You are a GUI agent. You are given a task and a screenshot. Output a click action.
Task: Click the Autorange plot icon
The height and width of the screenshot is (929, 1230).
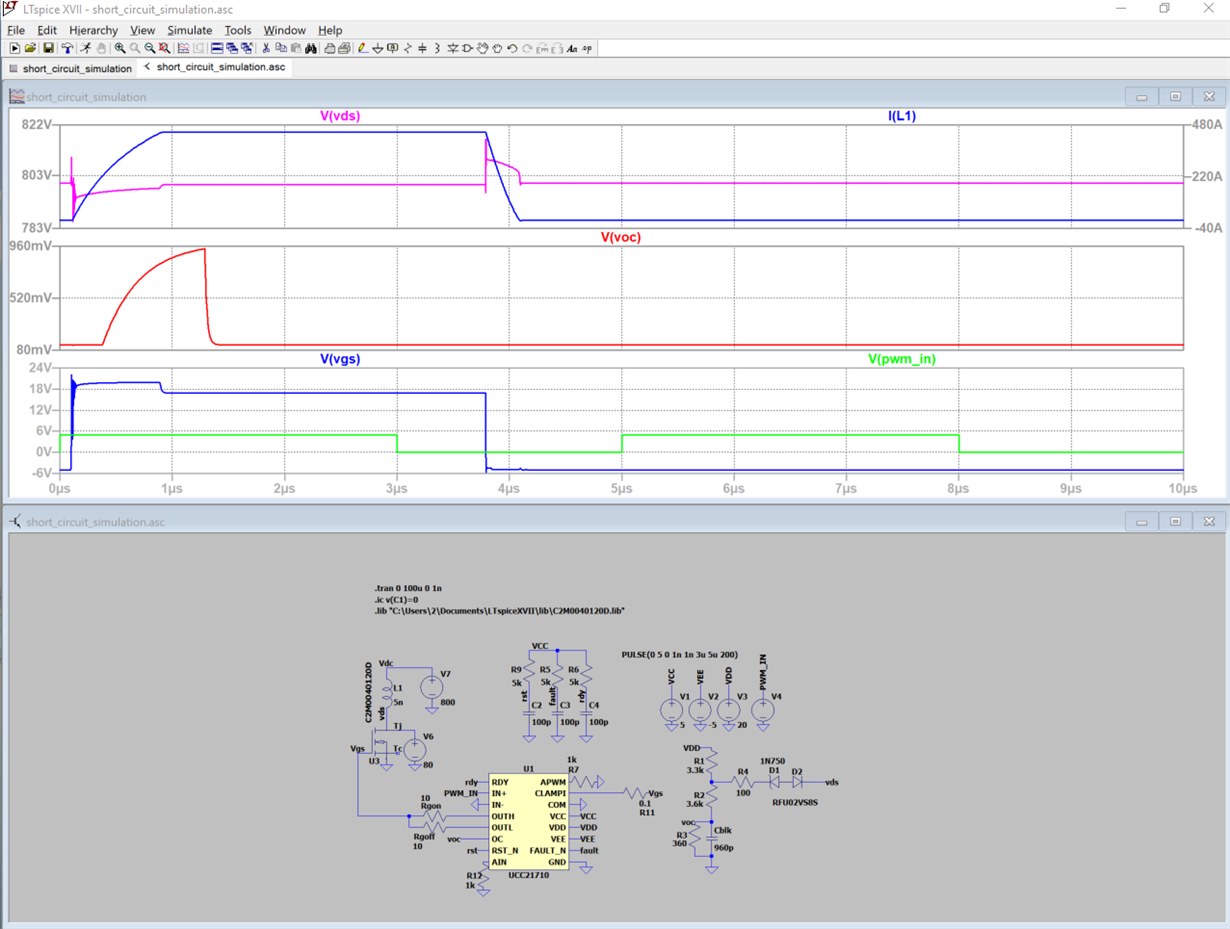(183, 48)
